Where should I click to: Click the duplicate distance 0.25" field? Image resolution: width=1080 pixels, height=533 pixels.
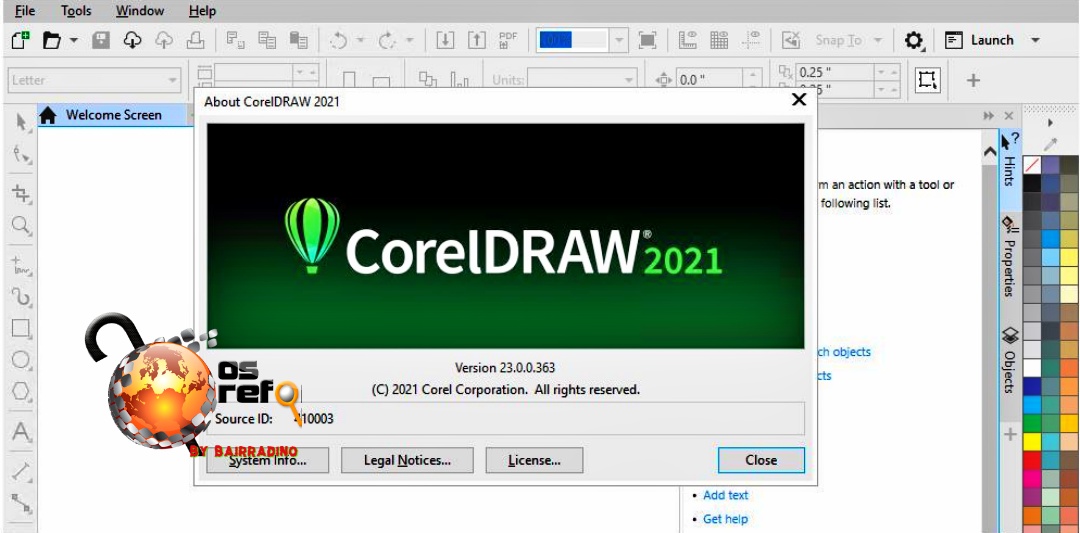coord(835,72)
